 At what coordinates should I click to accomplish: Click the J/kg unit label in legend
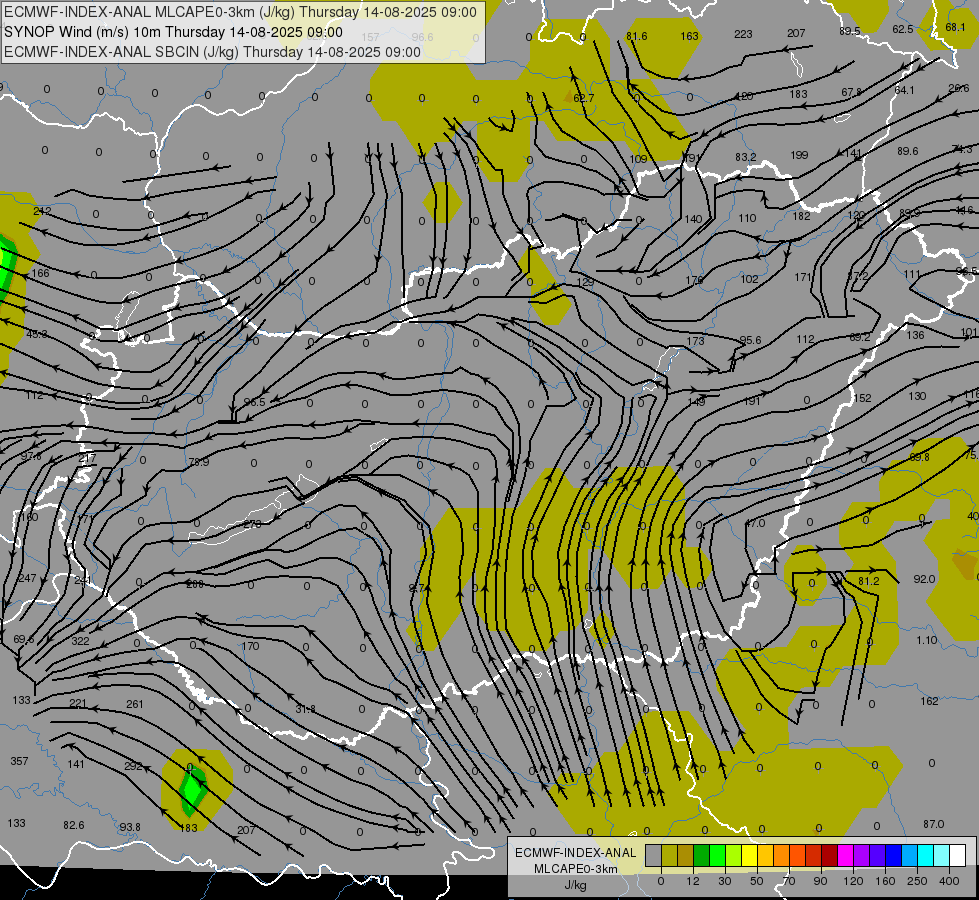point(576,885)
